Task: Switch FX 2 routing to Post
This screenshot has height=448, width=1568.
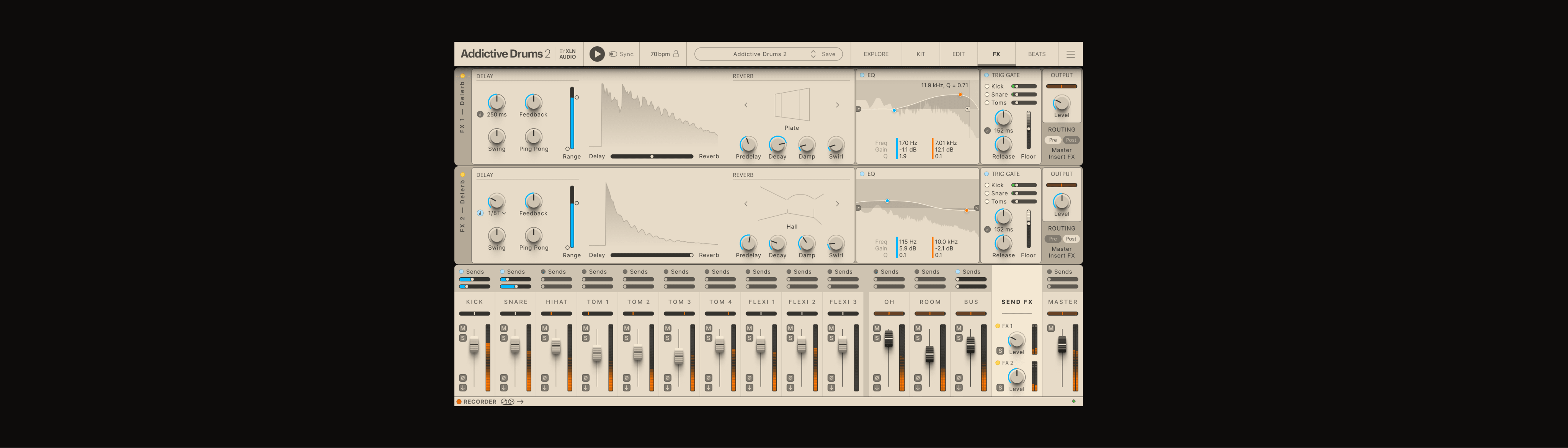Action: (x=1071, y=239)
